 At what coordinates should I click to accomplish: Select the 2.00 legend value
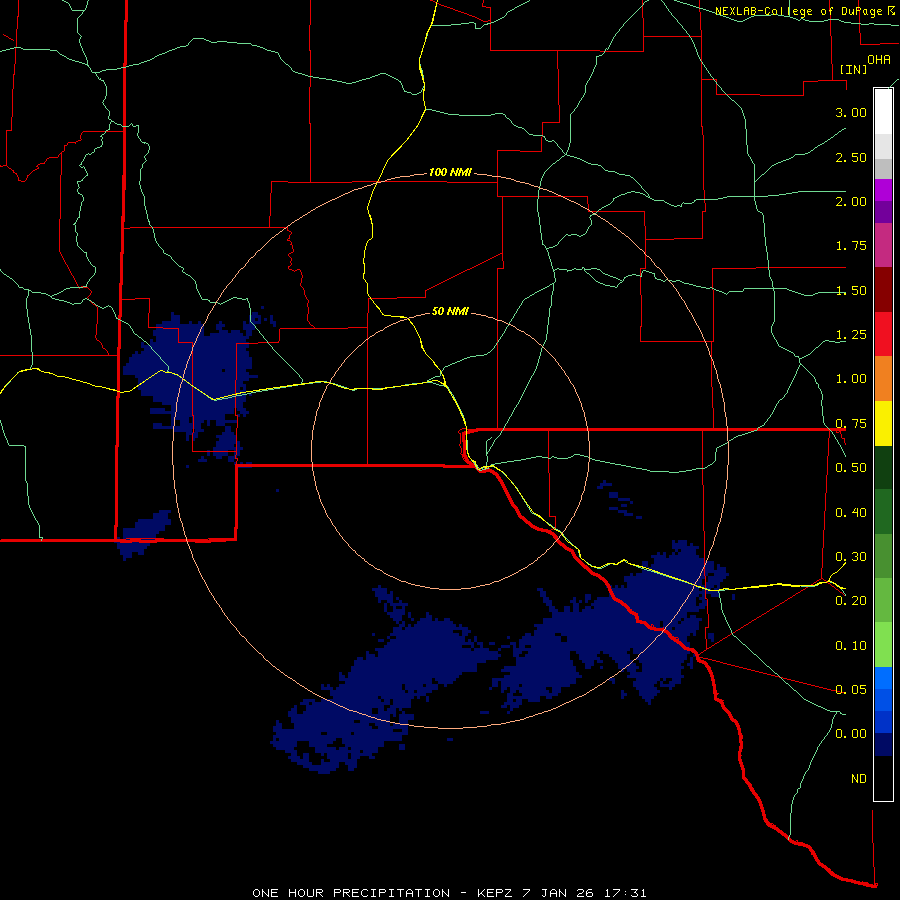(851, 201)
